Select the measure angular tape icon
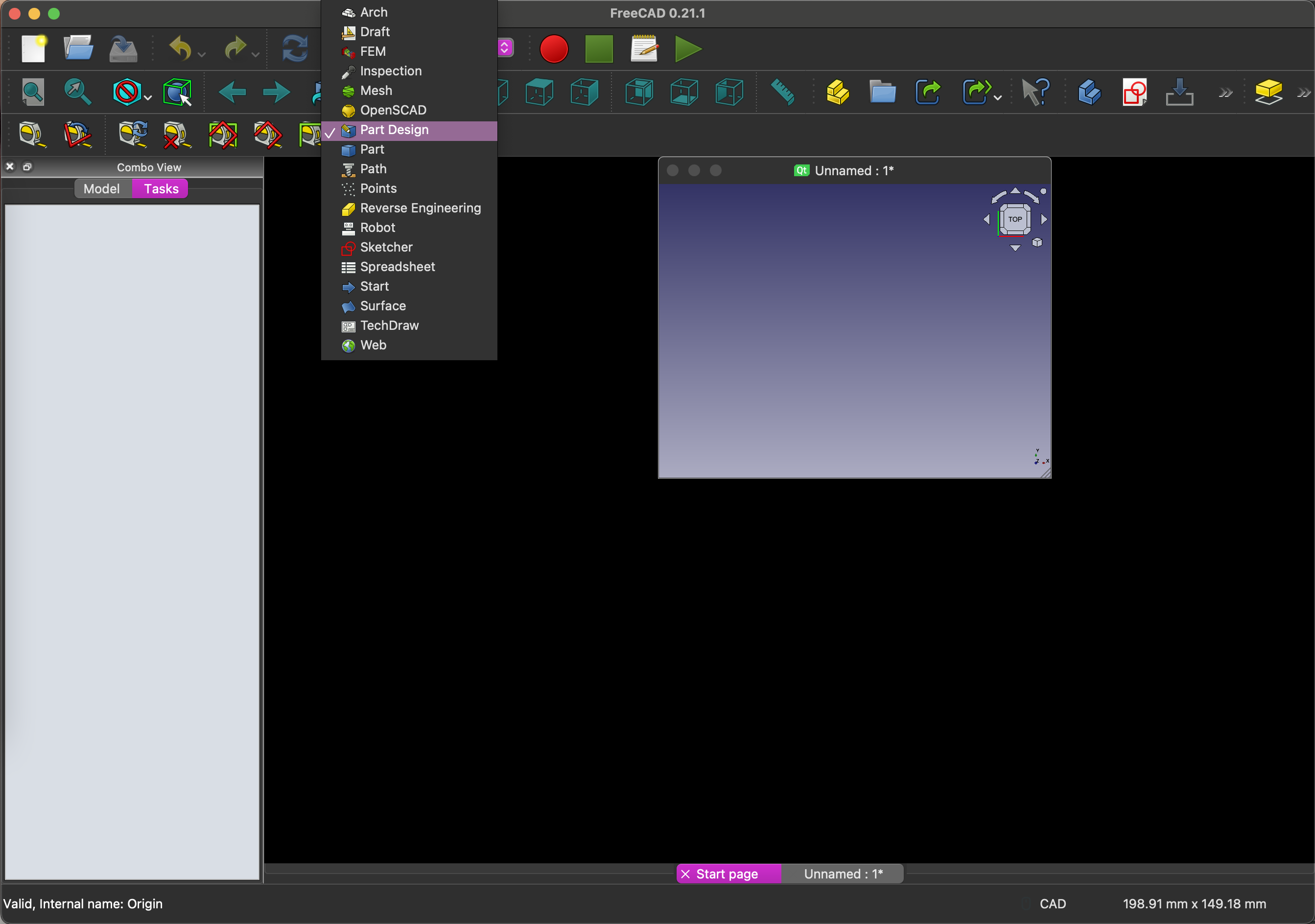1315x924 pixels. (x=77, y=135)
